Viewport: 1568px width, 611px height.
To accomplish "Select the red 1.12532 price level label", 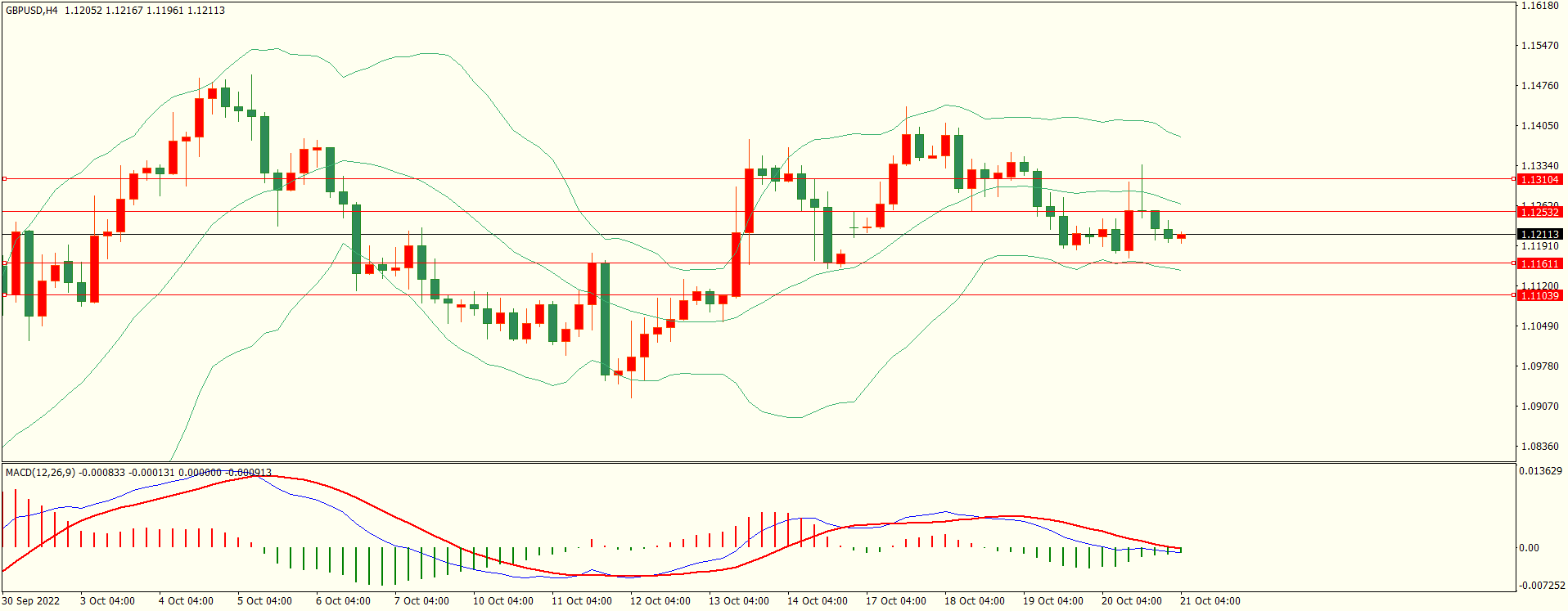I will (1539, 213).
